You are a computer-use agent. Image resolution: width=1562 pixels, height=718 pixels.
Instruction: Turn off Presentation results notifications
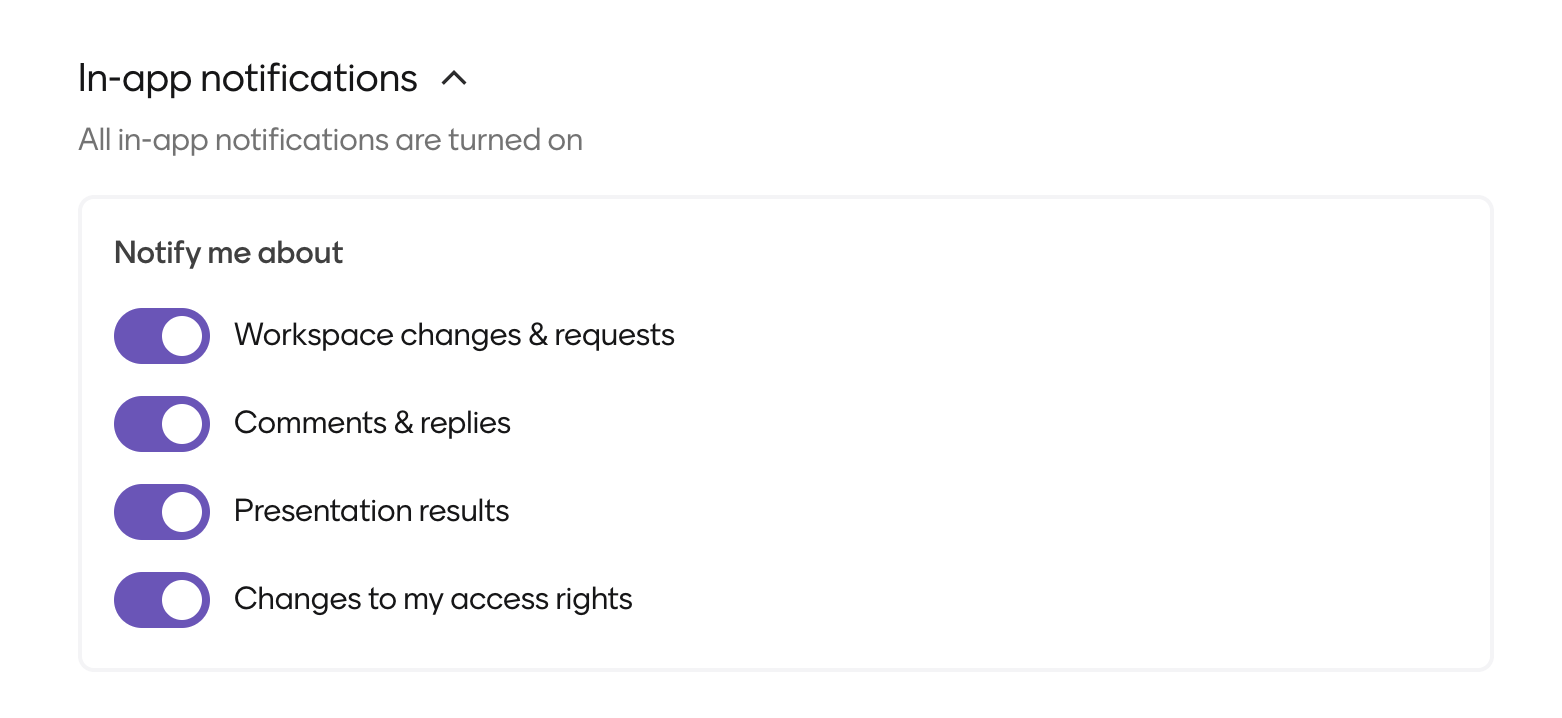[x=161, y=511]
